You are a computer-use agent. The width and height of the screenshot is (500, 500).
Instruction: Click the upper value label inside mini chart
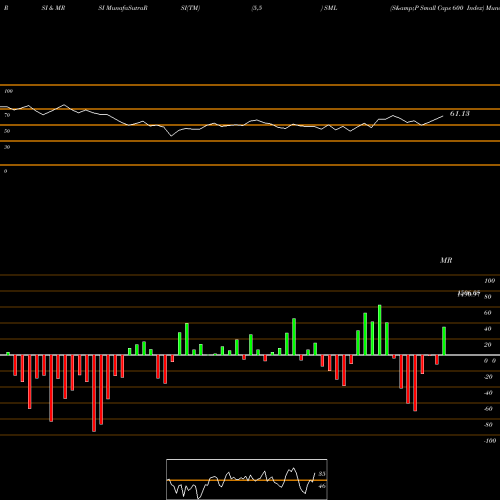pyautogui.click(x=322, y=474)
